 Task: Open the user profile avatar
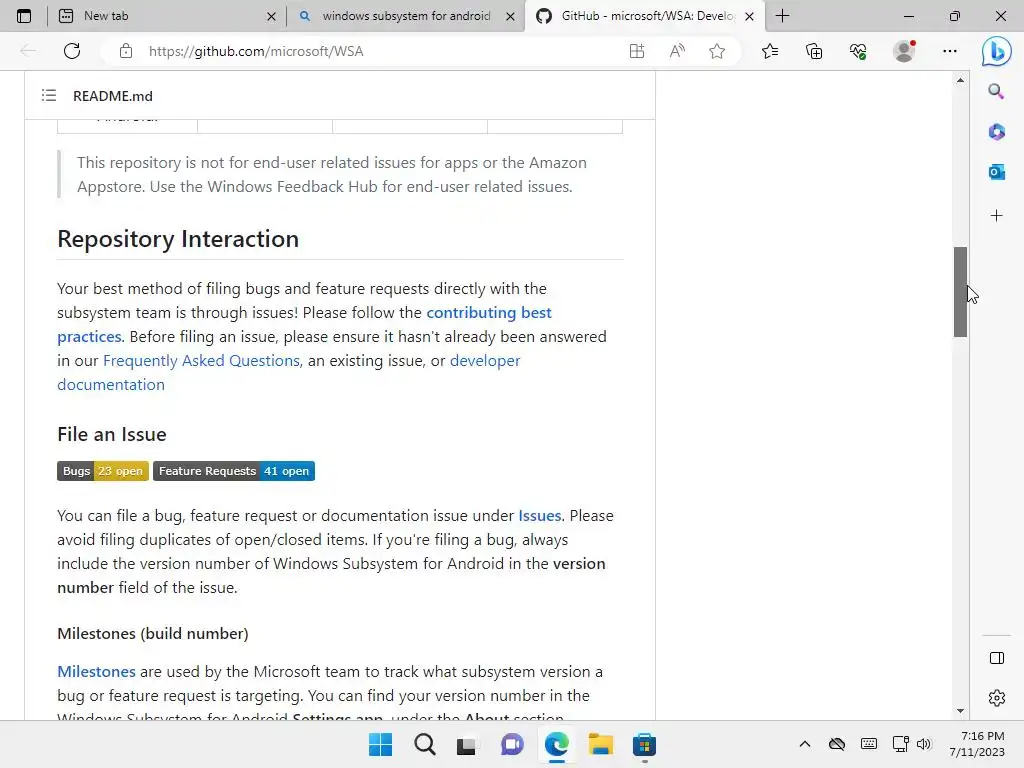point(904,51)
